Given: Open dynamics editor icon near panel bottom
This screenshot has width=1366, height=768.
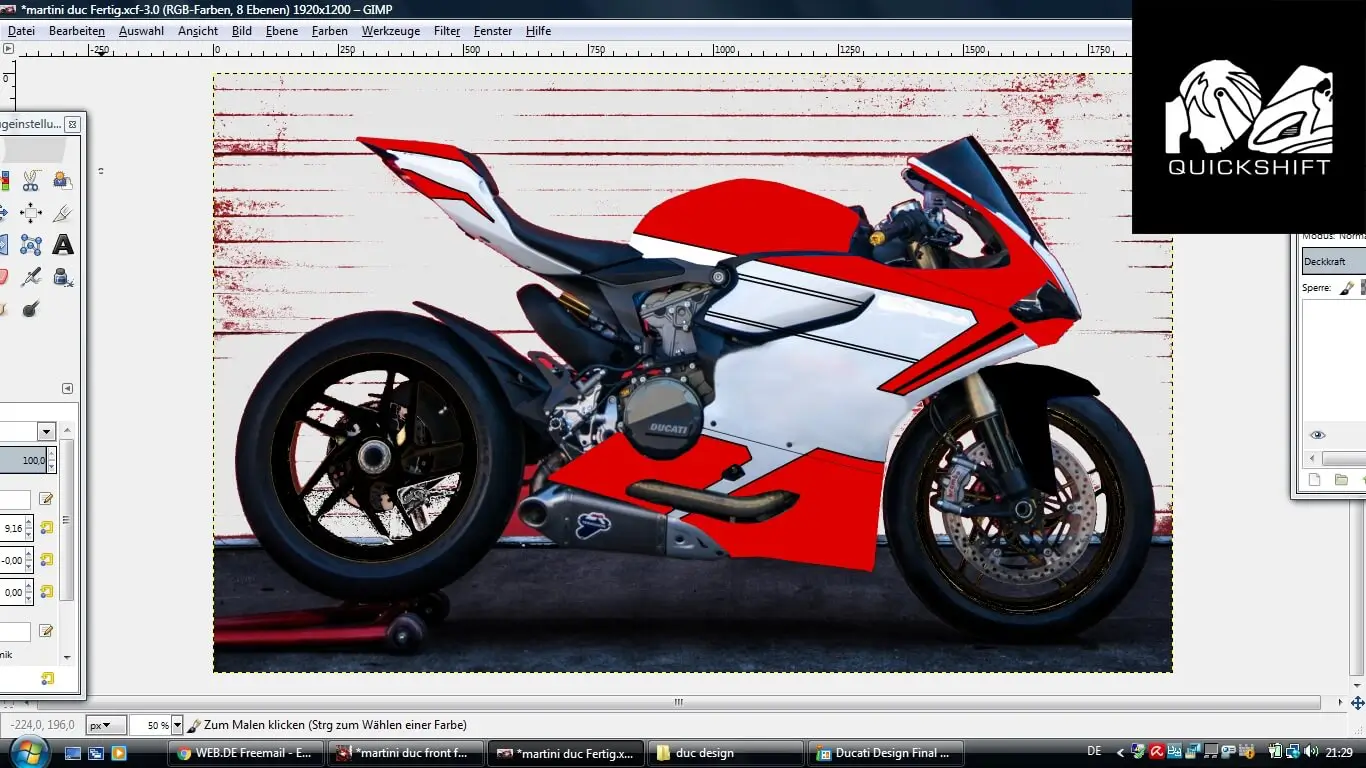Looking at the screenshot, I should (46, 630).
